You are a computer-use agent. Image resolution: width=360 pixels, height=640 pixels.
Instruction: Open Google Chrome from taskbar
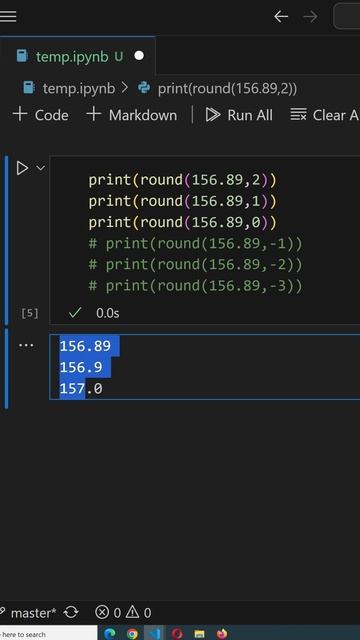click(132, 634)
